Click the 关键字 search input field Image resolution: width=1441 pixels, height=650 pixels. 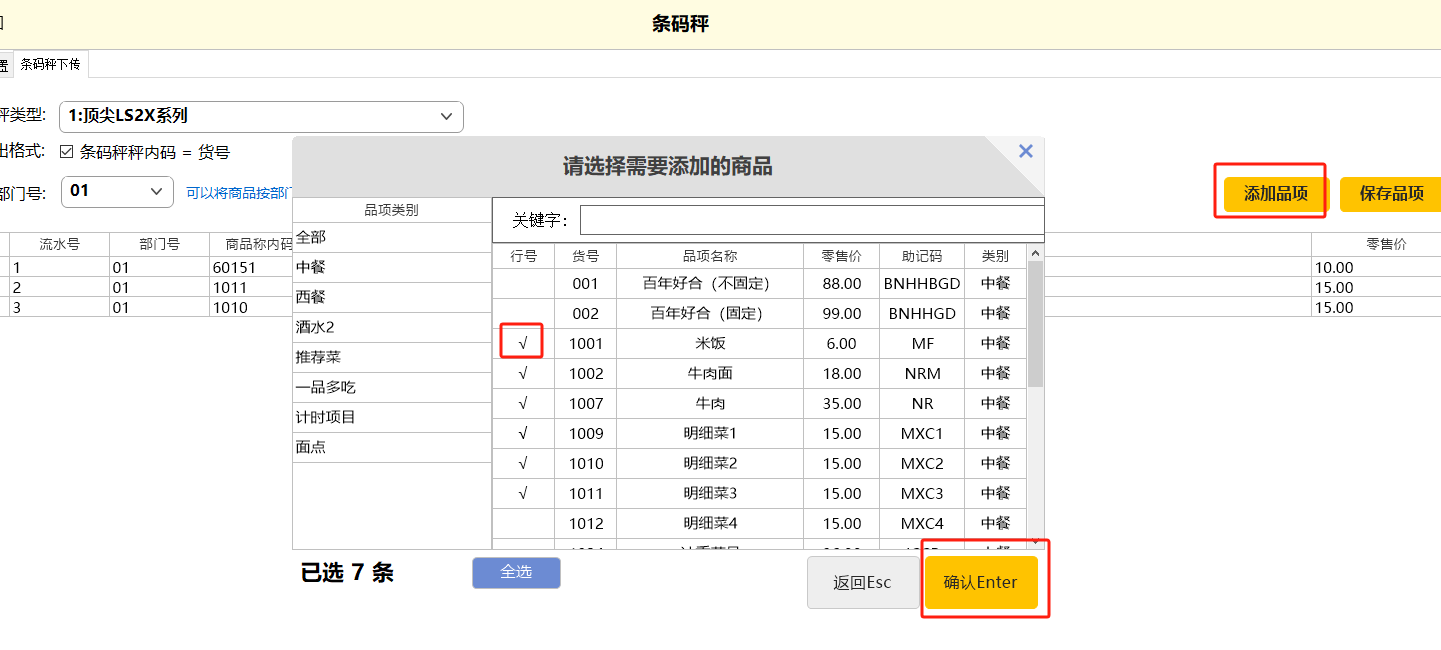[811, 219]
